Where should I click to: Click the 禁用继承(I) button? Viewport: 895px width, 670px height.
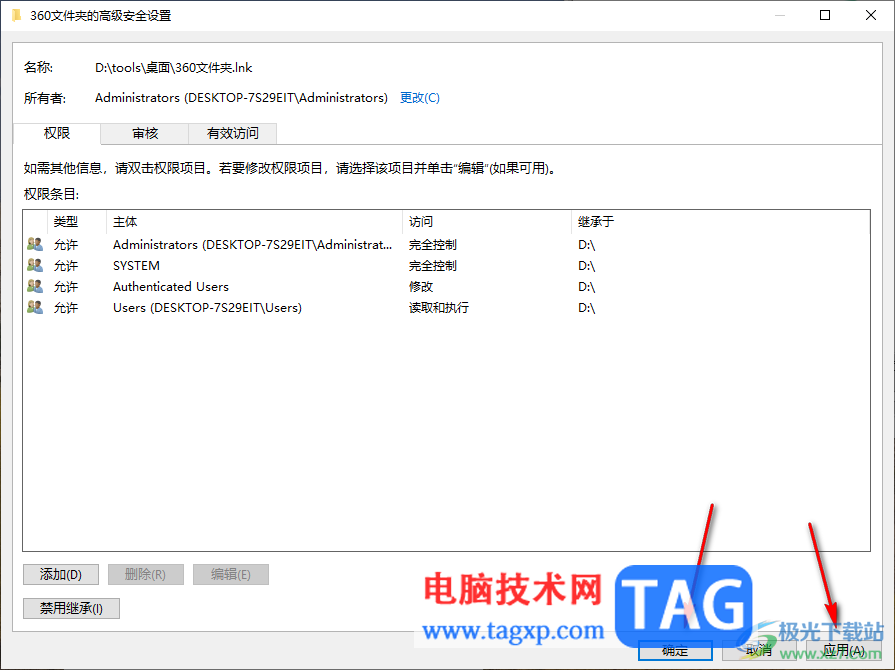point(70,608)
